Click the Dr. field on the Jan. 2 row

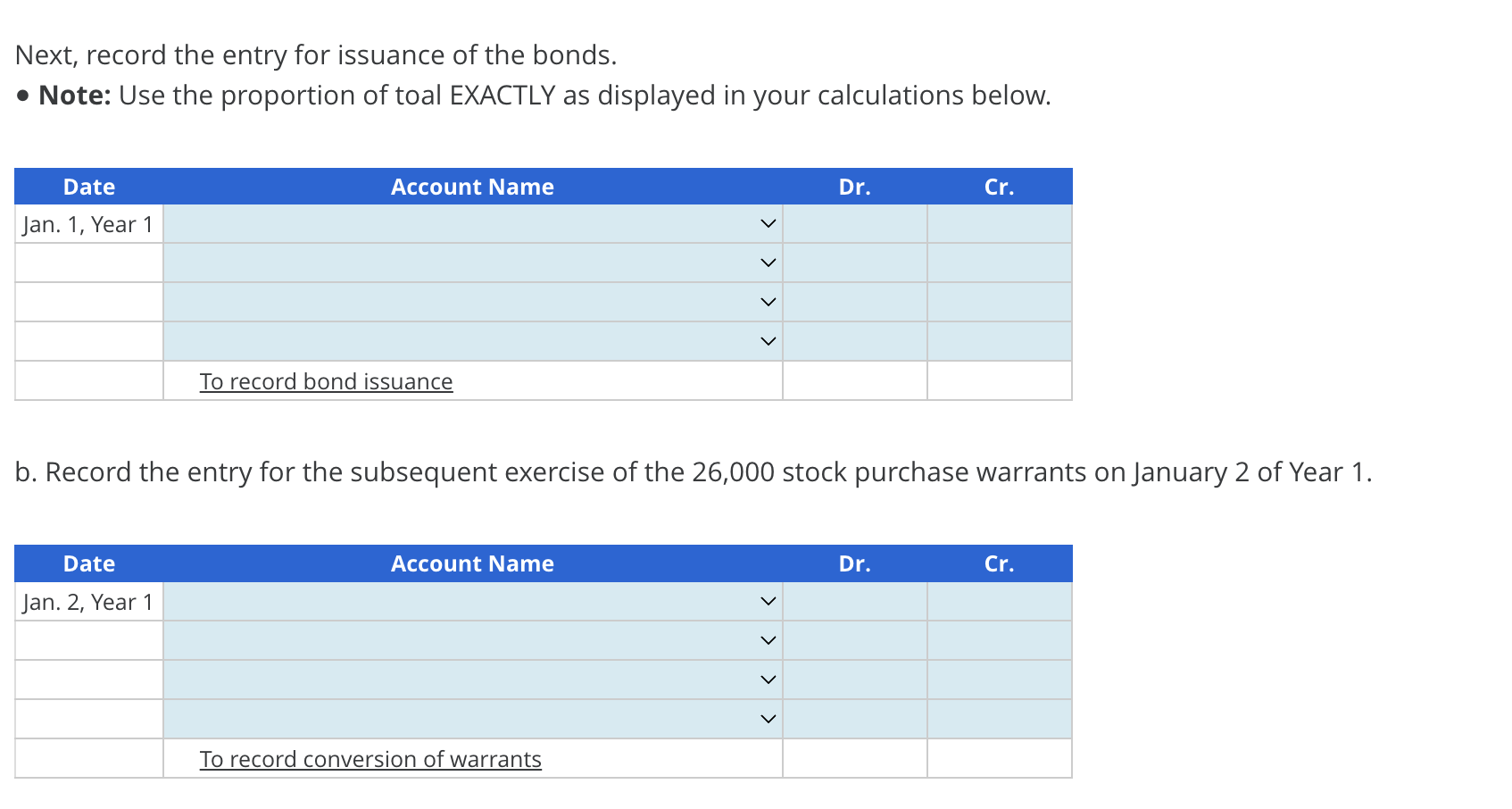tap(854, 602)
